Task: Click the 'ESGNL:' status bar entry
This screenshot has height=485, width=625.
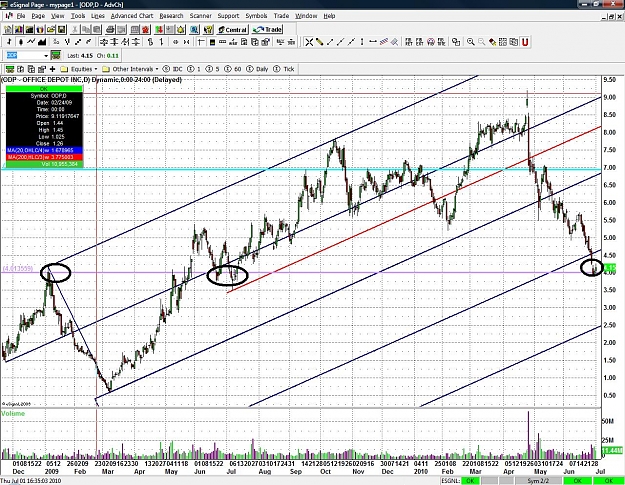Action: click(x=450, y=481)
